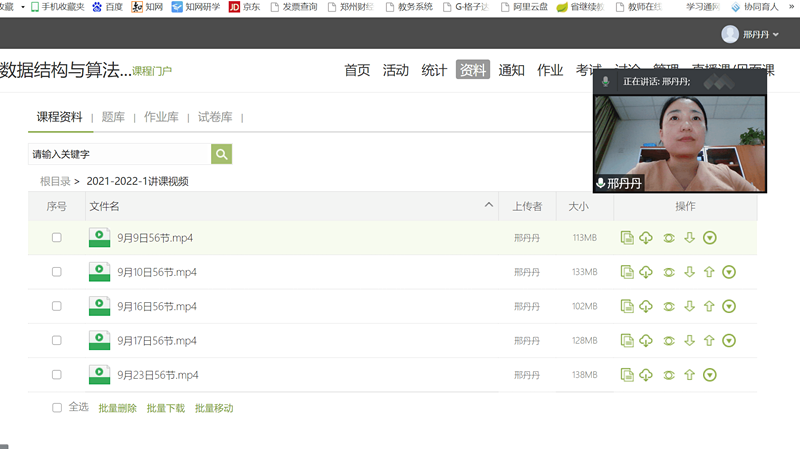The image size is (800, 449).
Task: Open the 京东 JD bookmark
Action: click(x=245, y=7)
